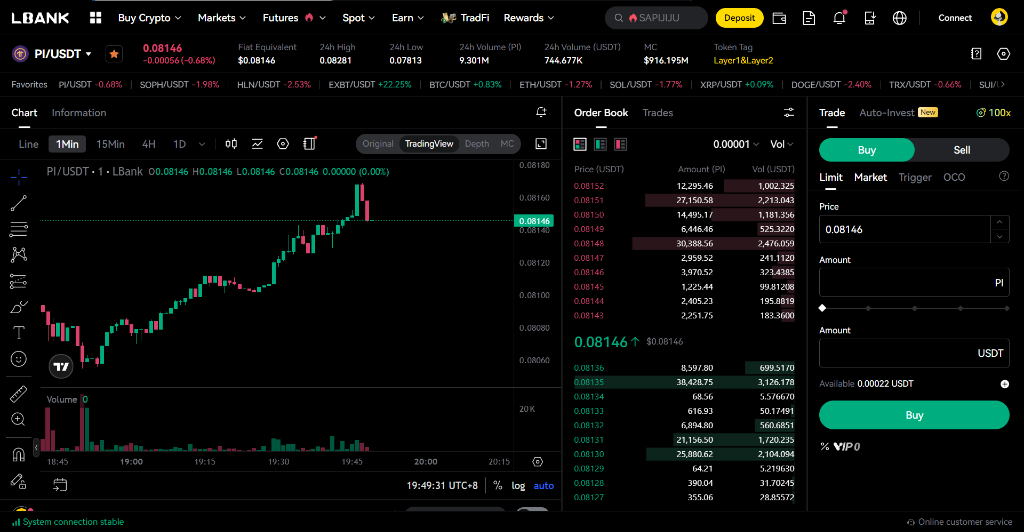
Task: Toggle percent scale on chart
Action: [498, 485]
